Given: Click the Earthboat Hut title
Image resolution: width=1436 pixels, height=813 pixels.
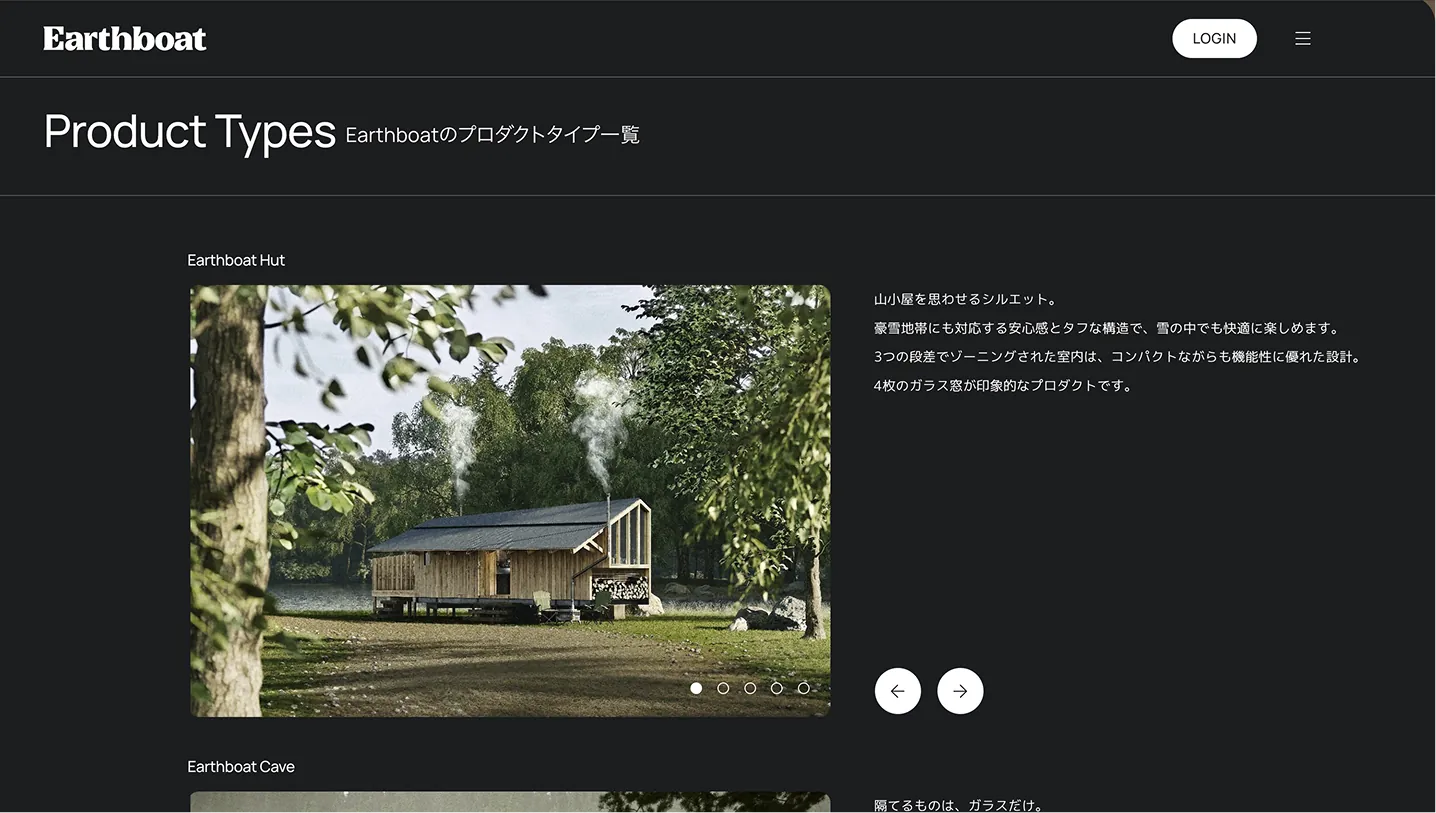Looking at the screenshot, I should coord(236,260).
